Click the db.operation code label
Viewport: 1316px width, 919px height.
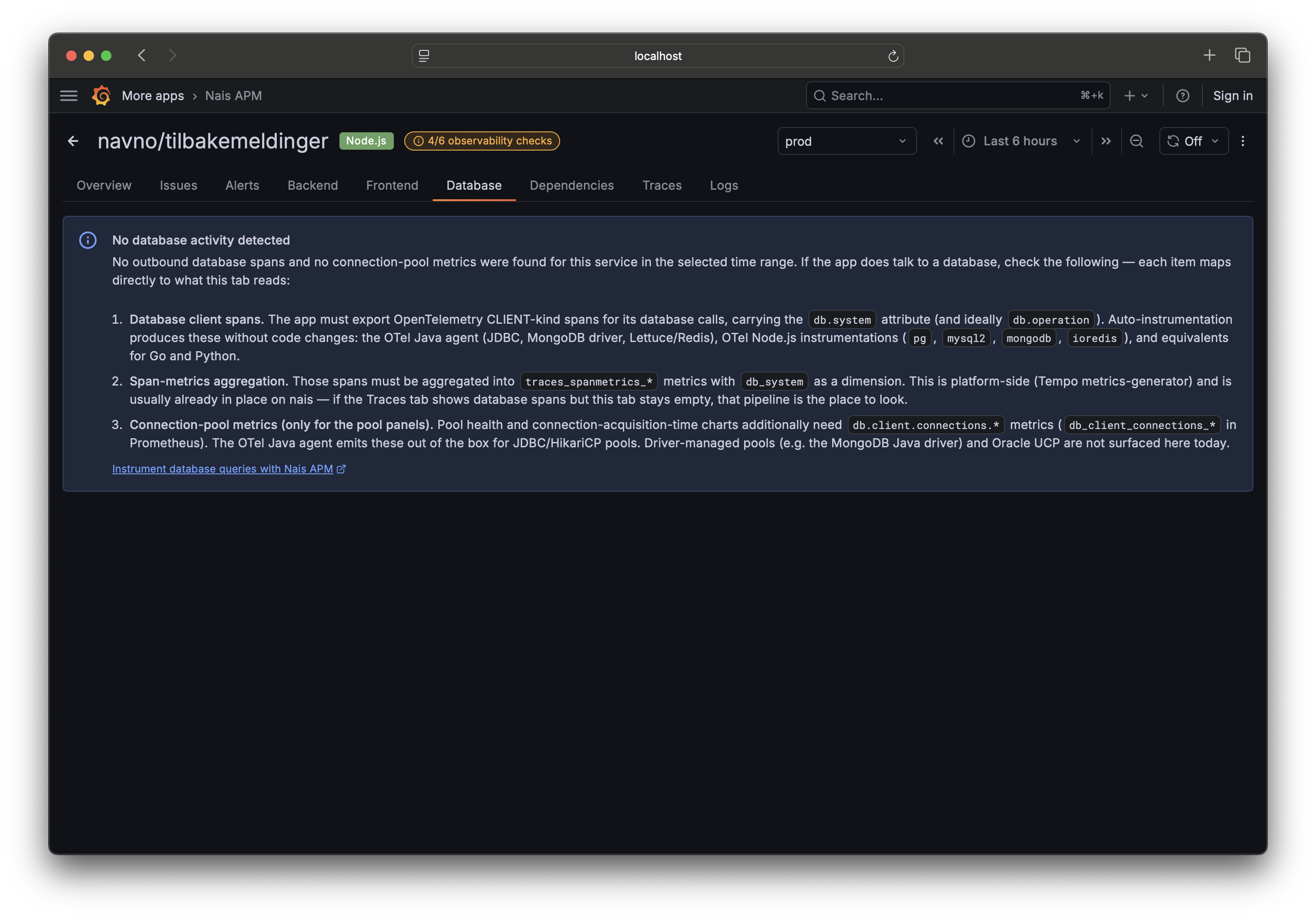tap(1051, 320)
